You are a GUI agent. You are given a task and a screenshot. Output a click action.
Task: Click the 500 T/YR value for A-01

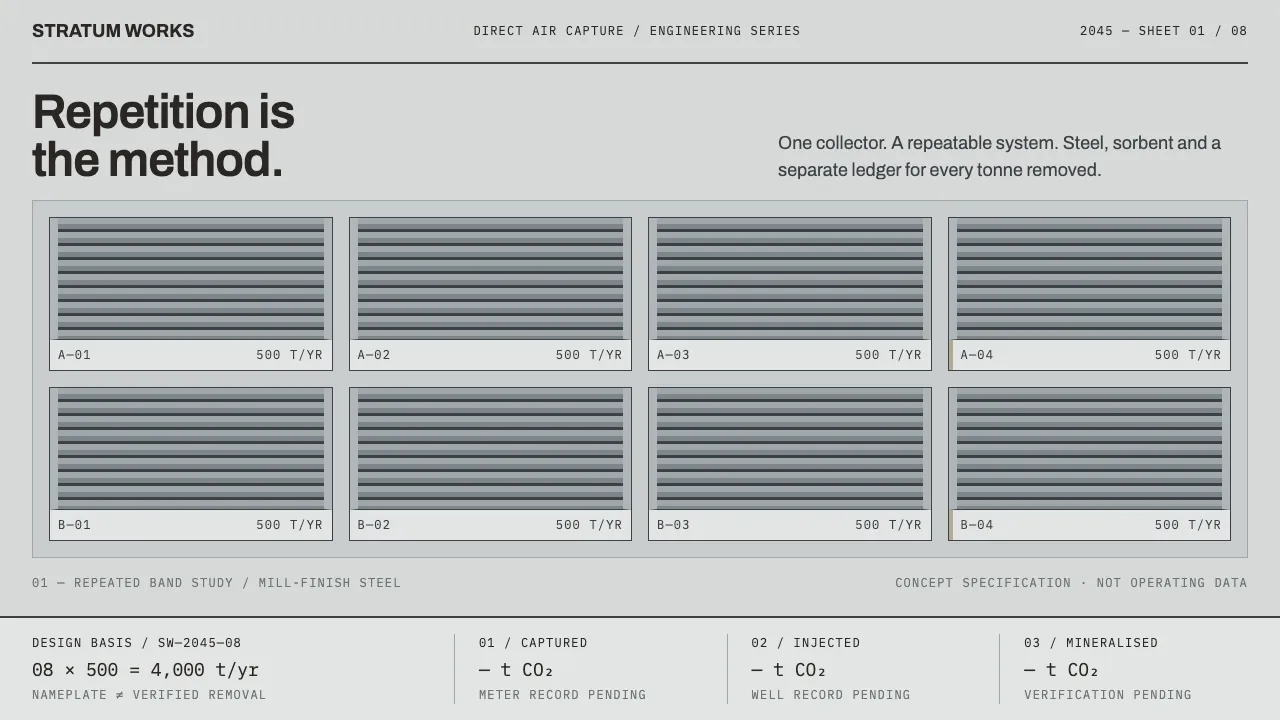point(290,355)
